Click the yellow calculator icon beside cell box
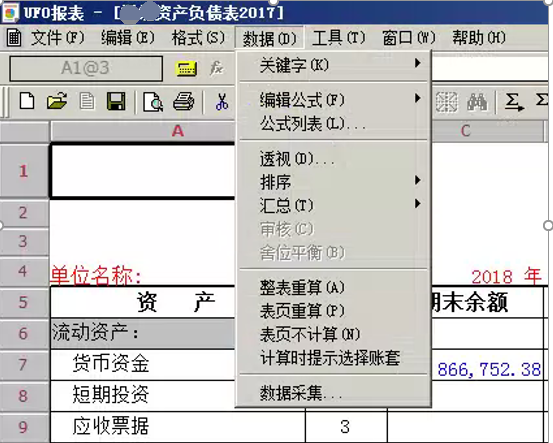Screen dimensions: 553x443 tap(186, 68)
